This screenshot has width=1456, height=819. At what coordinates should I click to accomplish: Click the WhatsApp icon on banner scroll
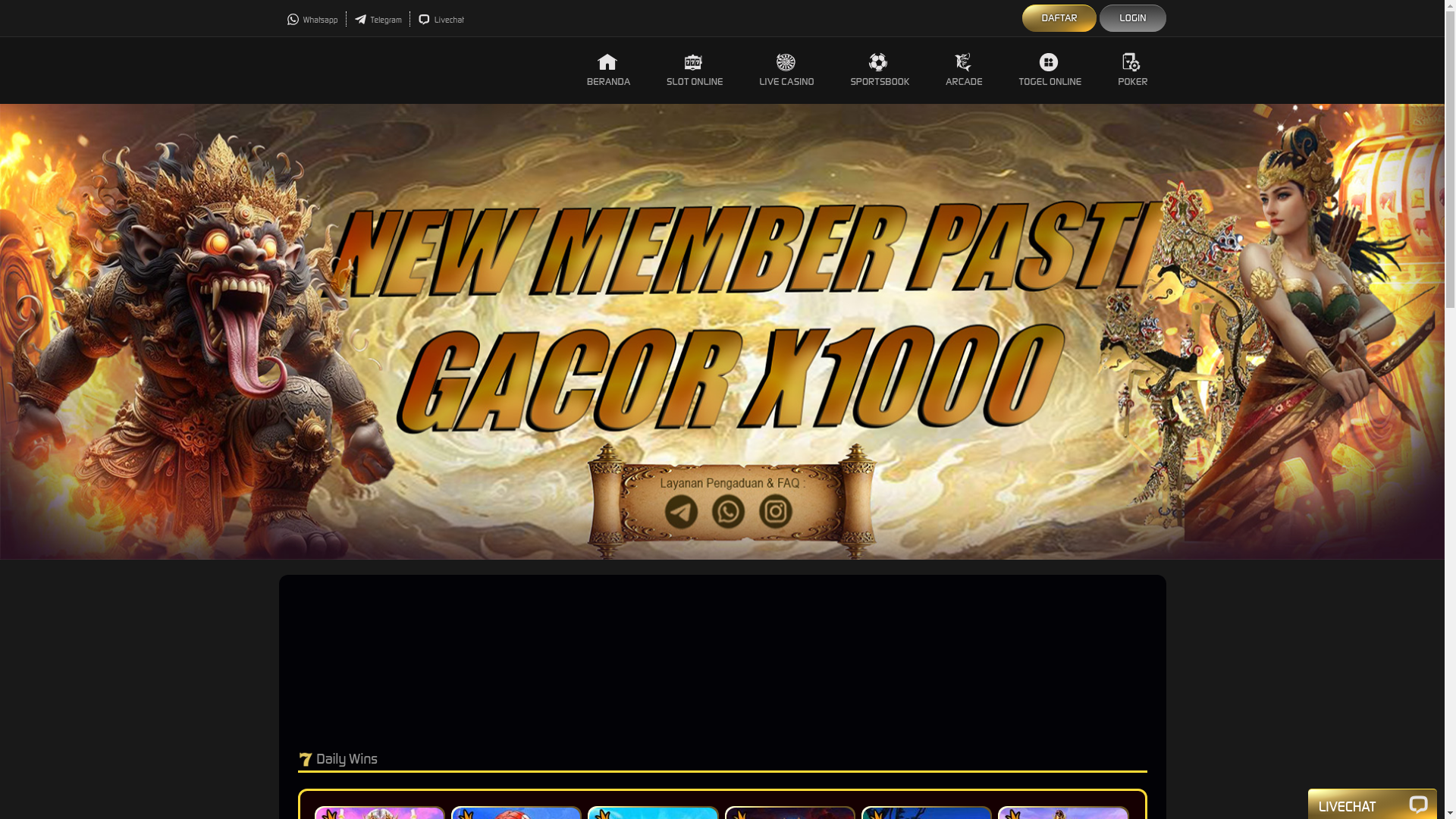[x=728, y=512]
